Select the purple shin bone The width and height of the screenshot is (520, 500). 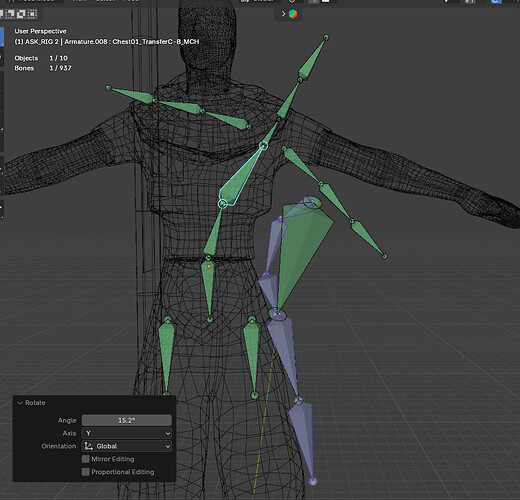(303, 437)
